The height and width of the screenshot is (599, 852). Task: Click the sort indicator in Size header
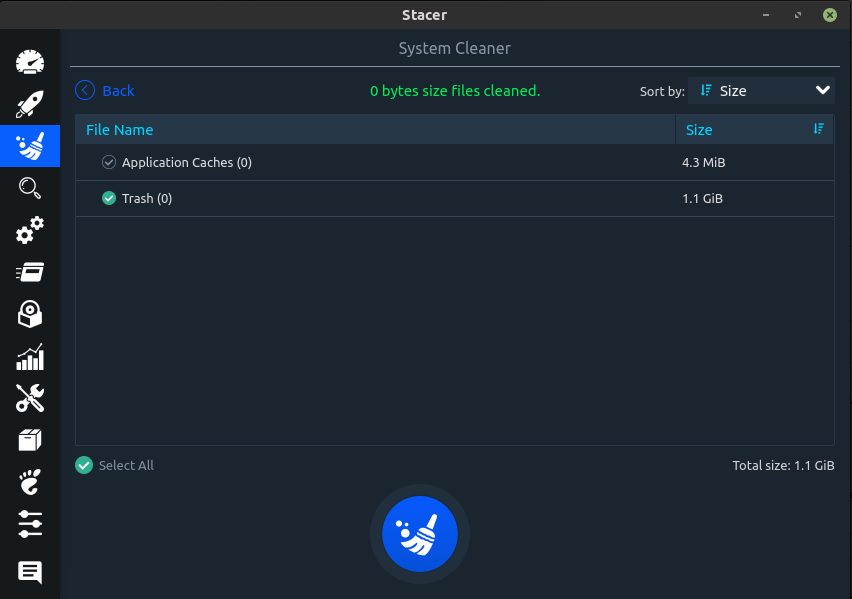coord(818,129)
